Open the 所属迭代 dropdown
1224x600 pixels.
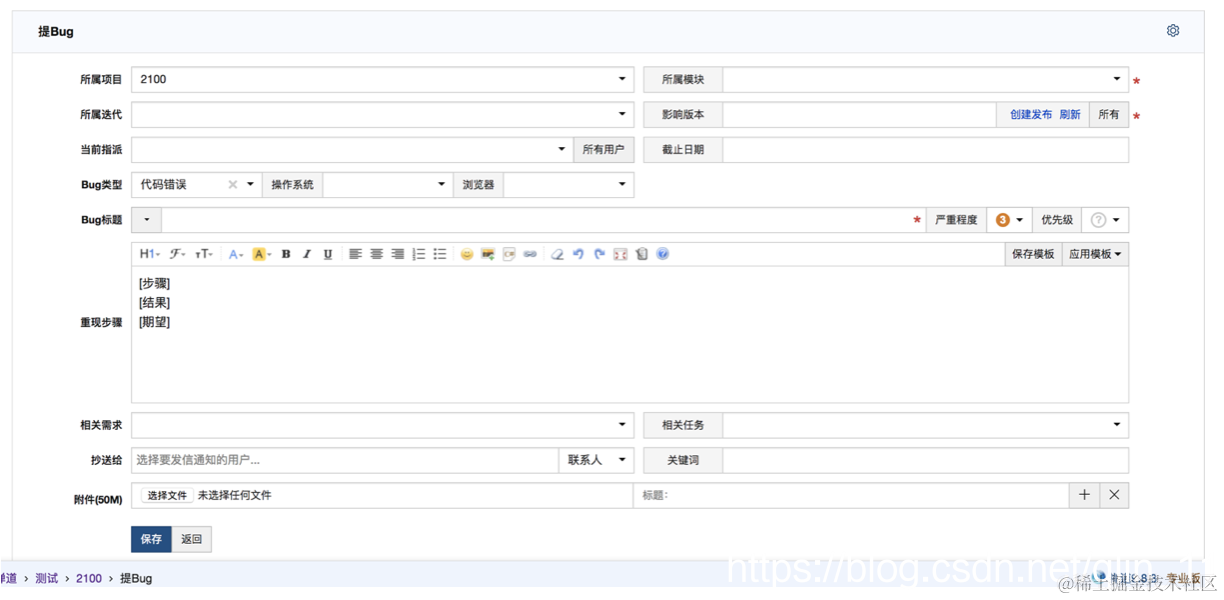tap(382, 115)
